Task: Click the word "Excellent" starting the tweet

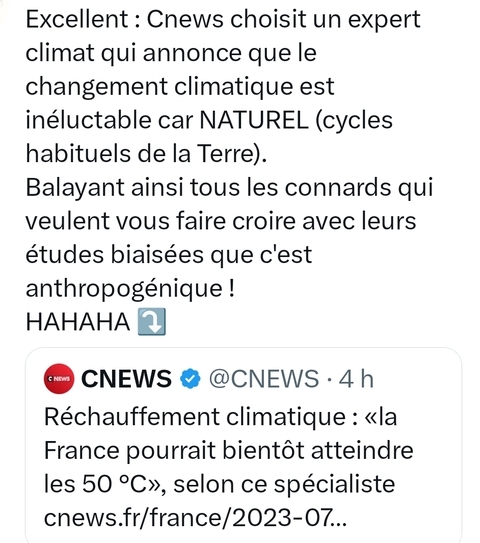Action: coord(77,19)
